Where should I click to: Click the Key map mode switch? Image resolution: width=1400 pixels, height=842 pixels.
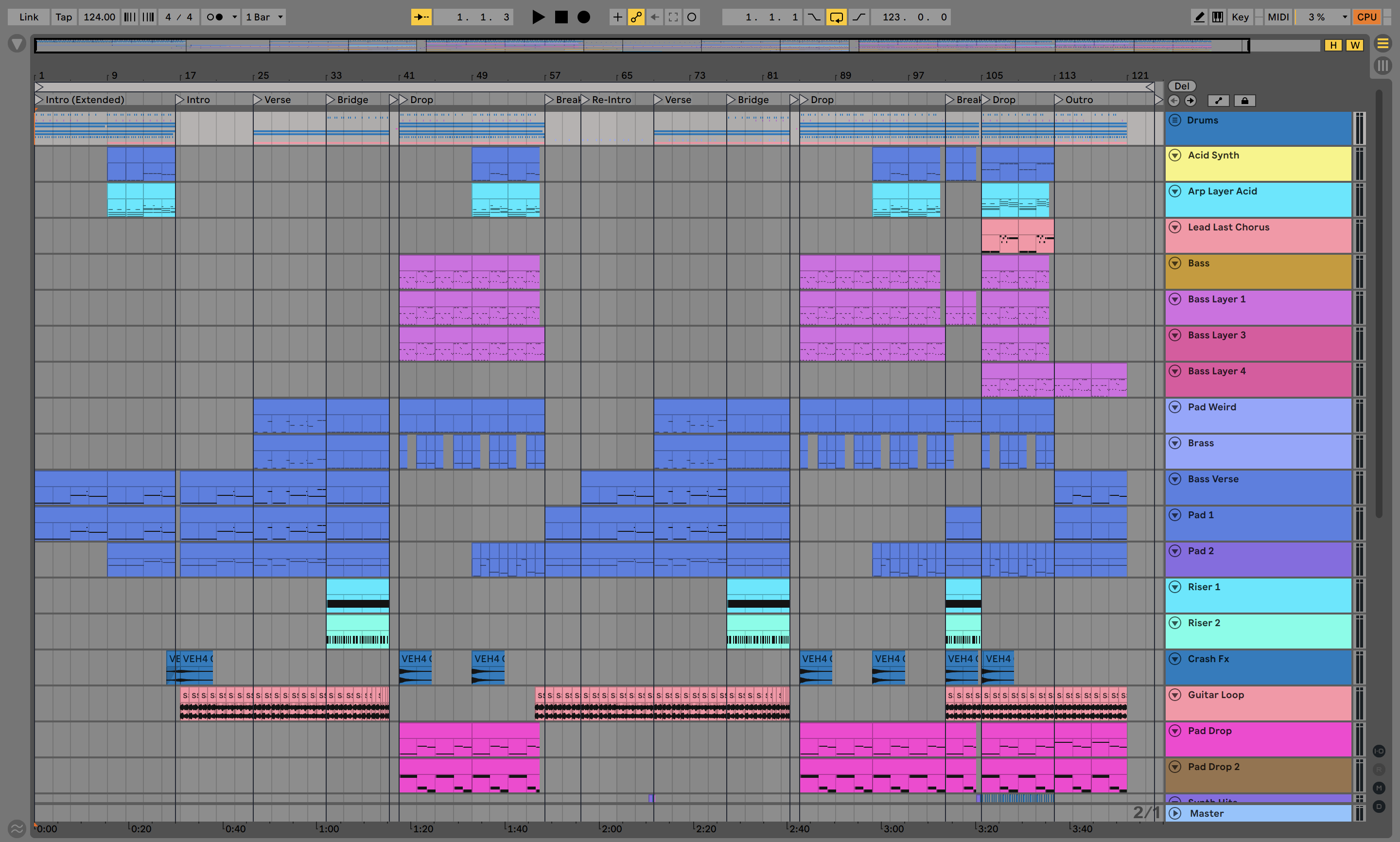1240,17
